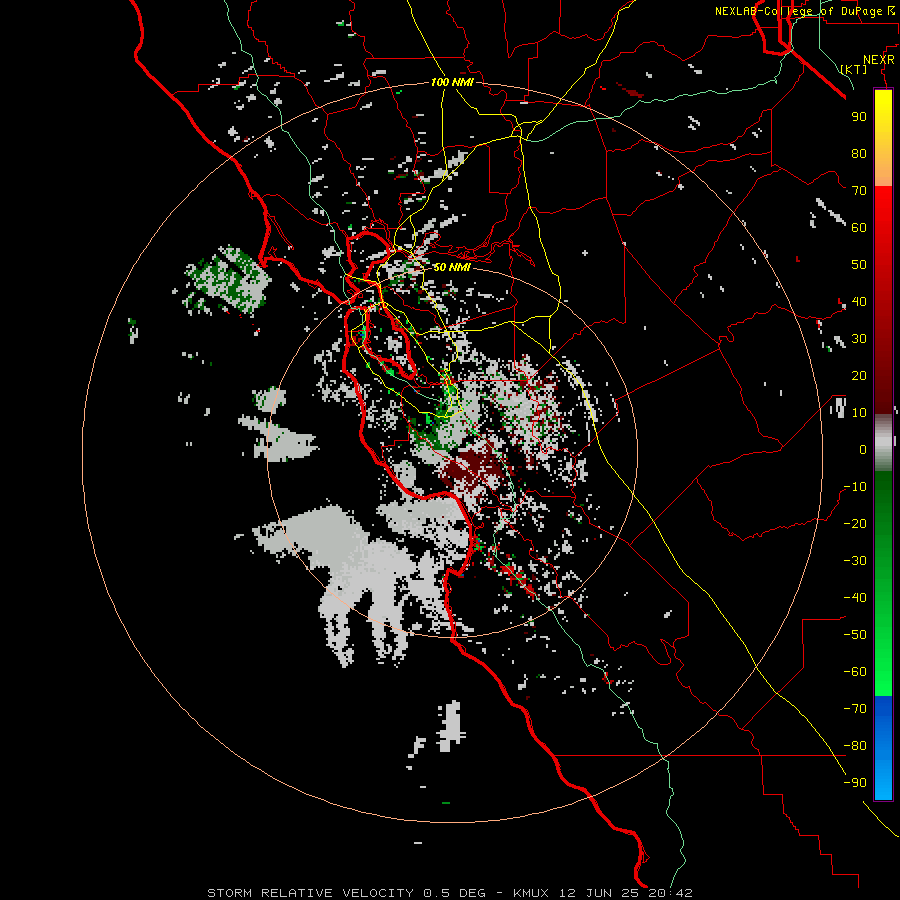Image resolution: width=900 pixels, height=900 pixels.
Task: Click the -70 value on the velocity scale
Action: tap(855, 709)
